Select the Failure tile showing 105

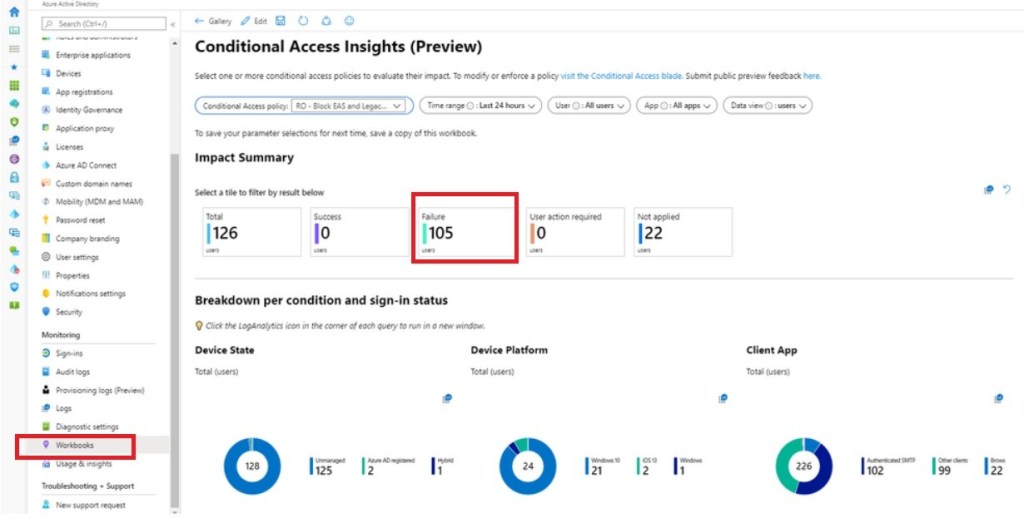coord(465,232)
